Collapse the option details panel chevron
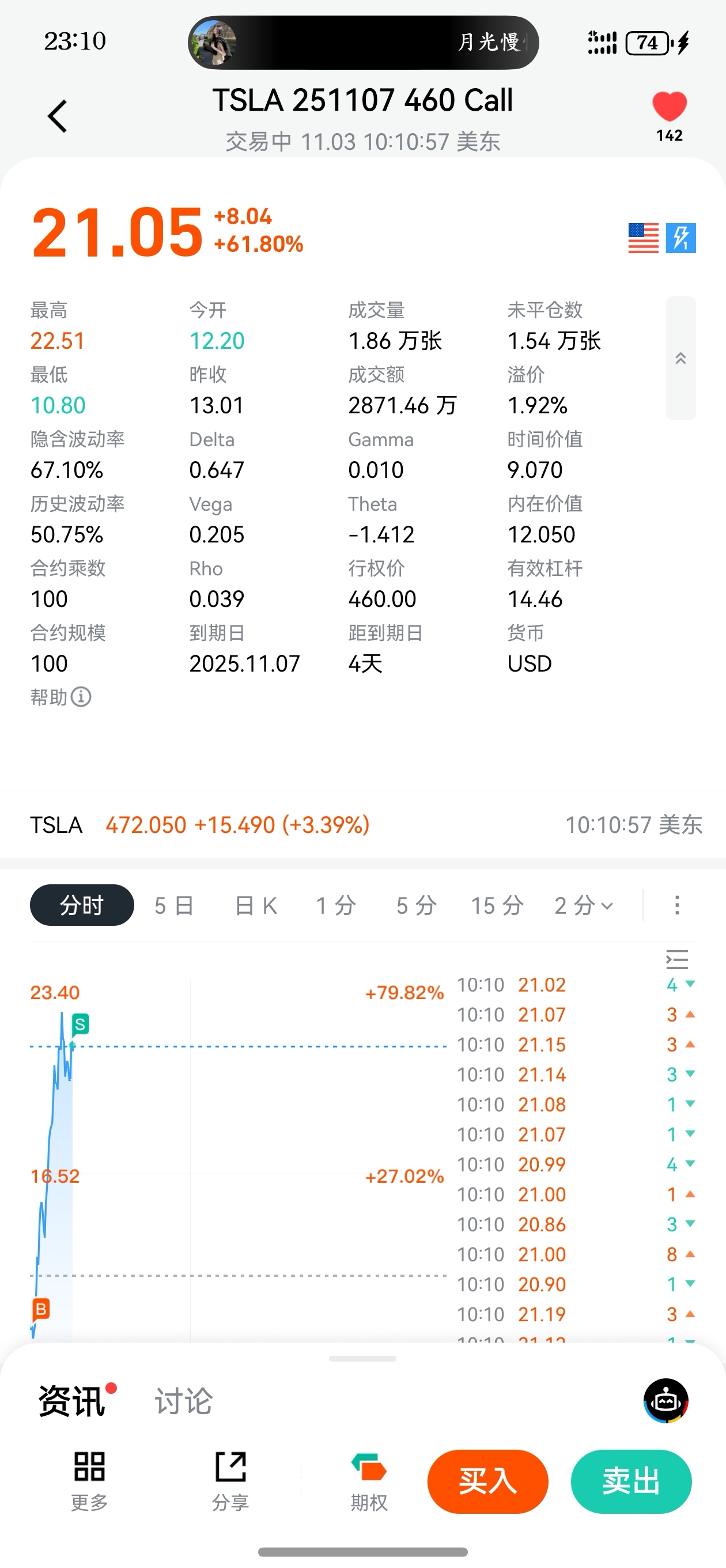The image size is (726, 1568). click(x=680, y=359)
